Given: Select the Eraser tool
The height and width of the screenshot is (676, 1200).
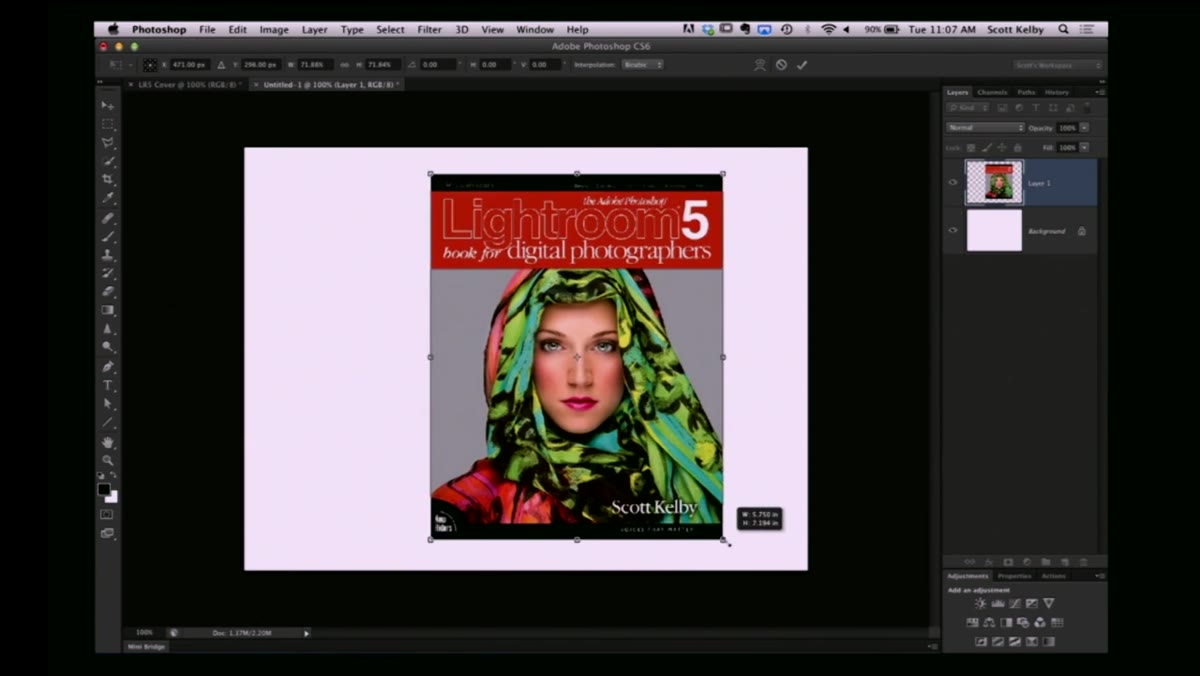Looking at the screenshot, I should 107,291.
